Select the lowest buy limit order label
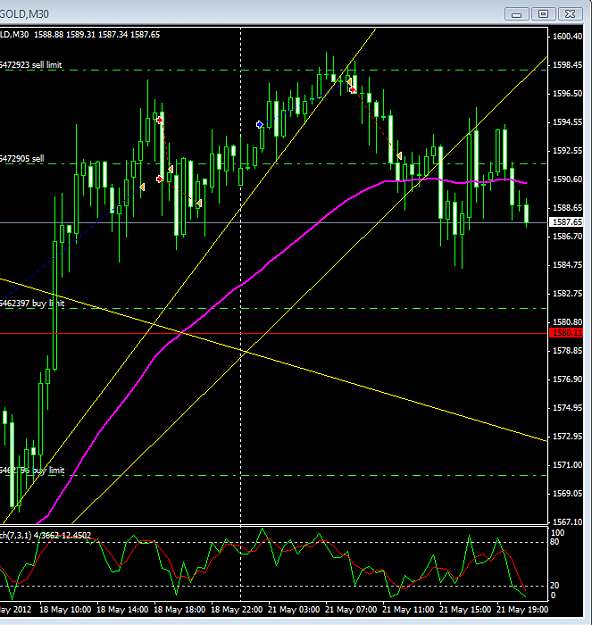The image size is (592, 625). [x=32, y=470]
